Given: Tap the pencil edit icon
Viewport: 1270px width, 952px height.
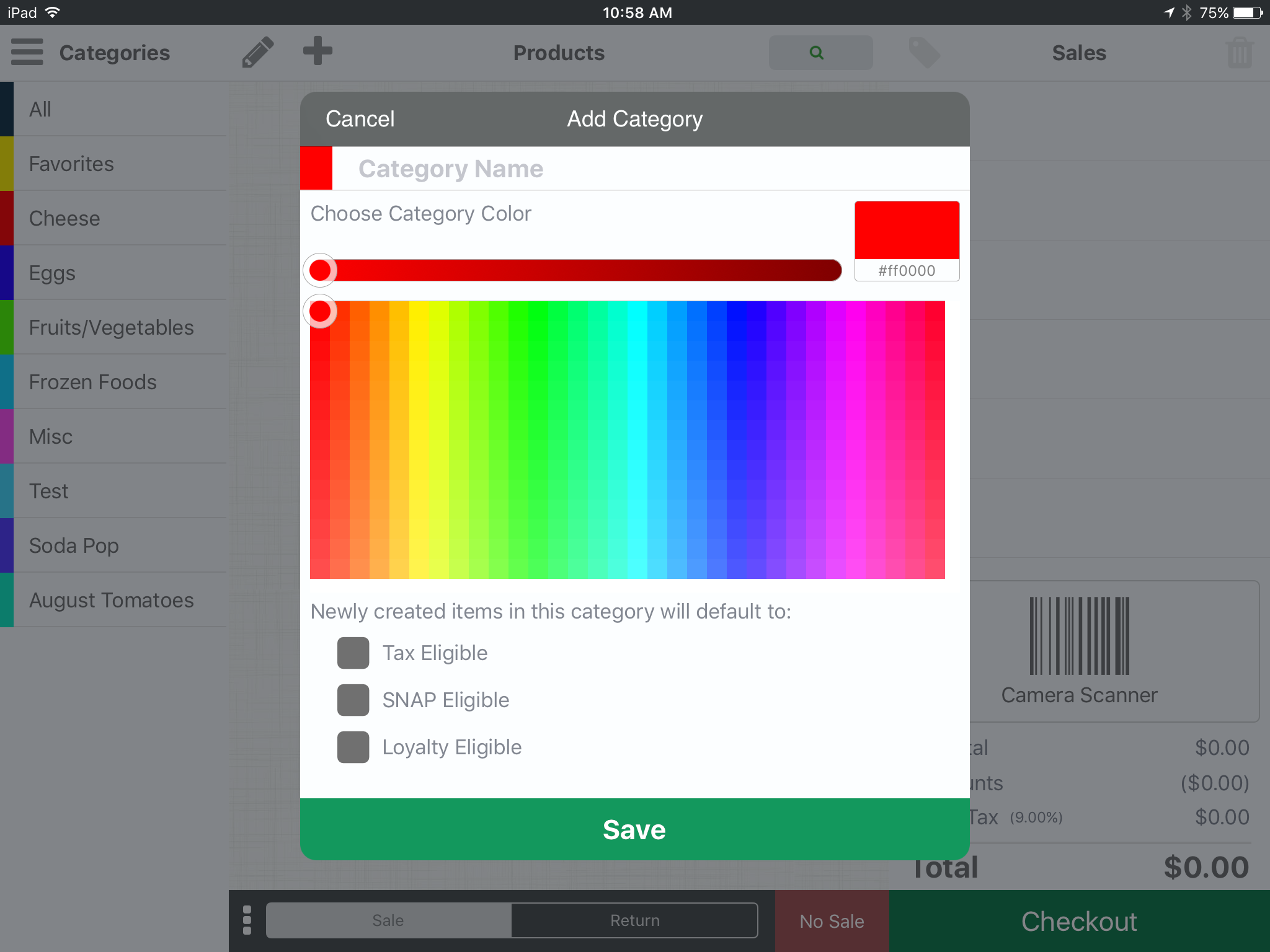Looking at the screenshot, I should pyautogui.click(x=257, y=51).
